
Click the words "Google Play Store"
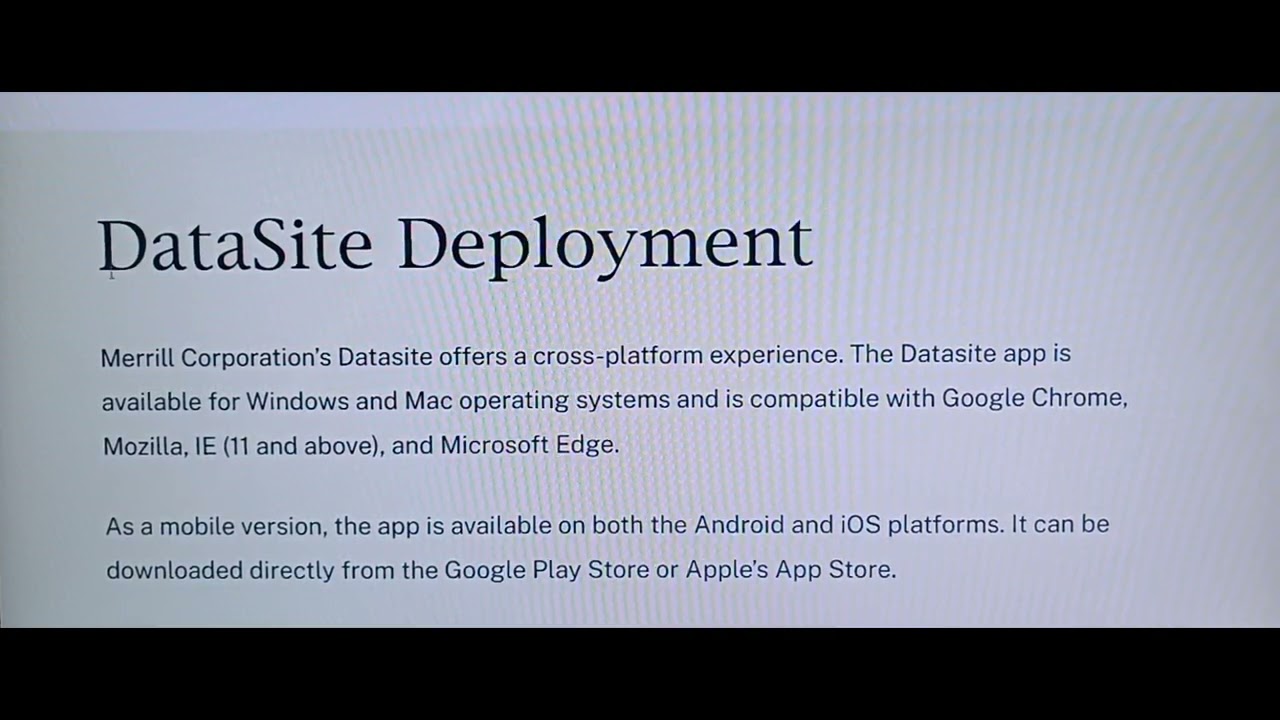coord(546,570)
